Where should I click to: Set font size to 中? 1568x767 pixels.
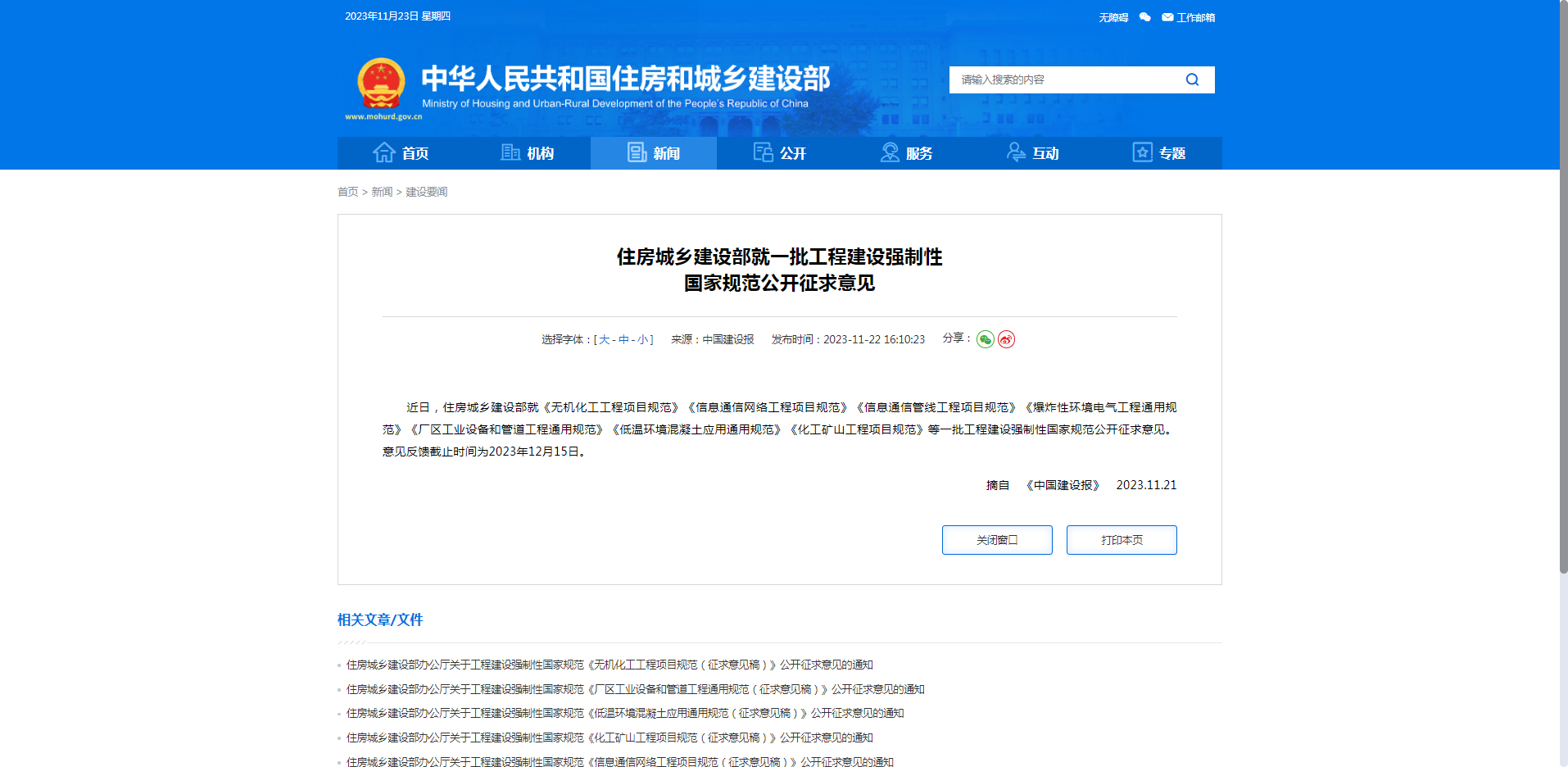pos(623,339)
